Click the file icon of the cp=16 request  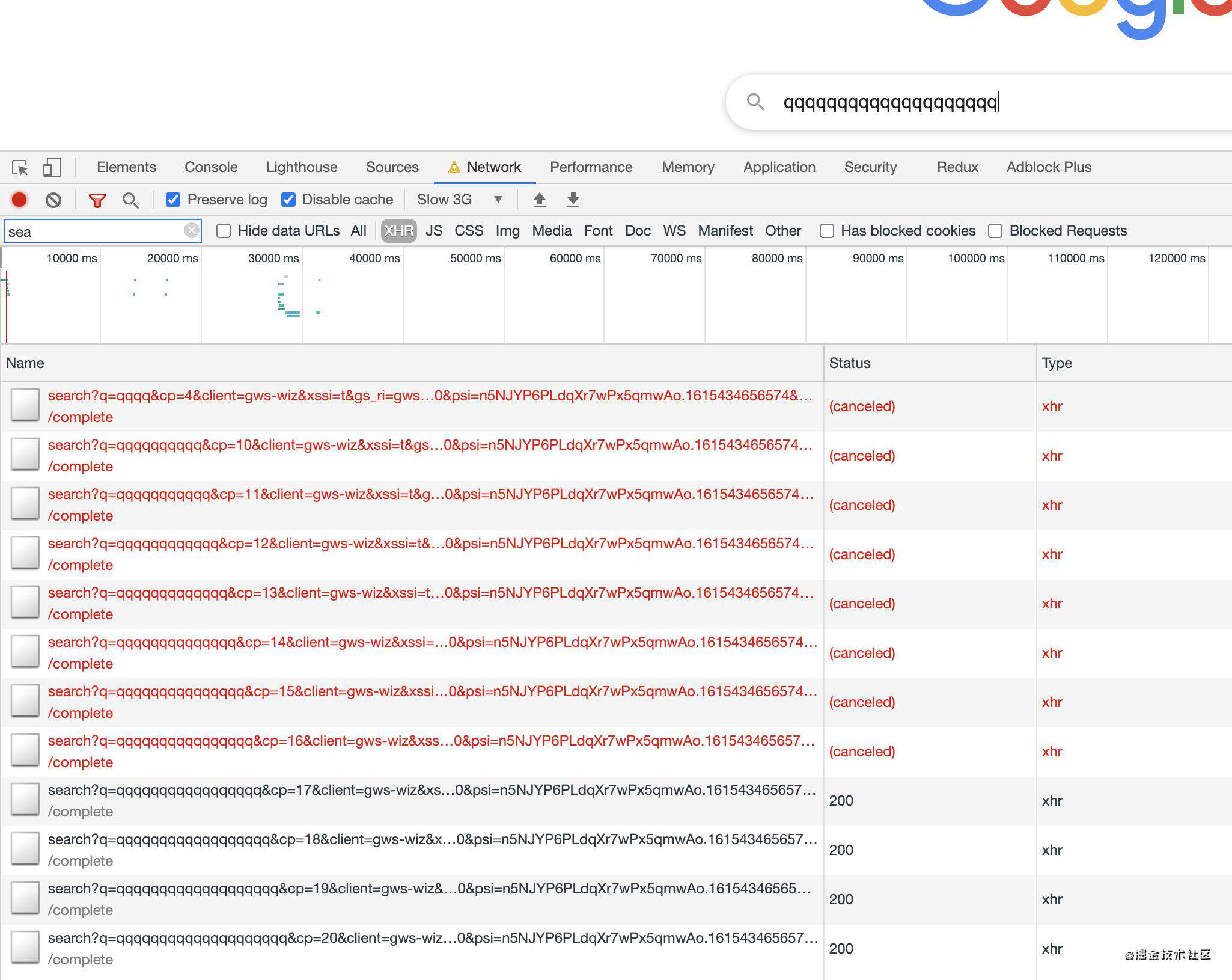(x=25, y=750)
